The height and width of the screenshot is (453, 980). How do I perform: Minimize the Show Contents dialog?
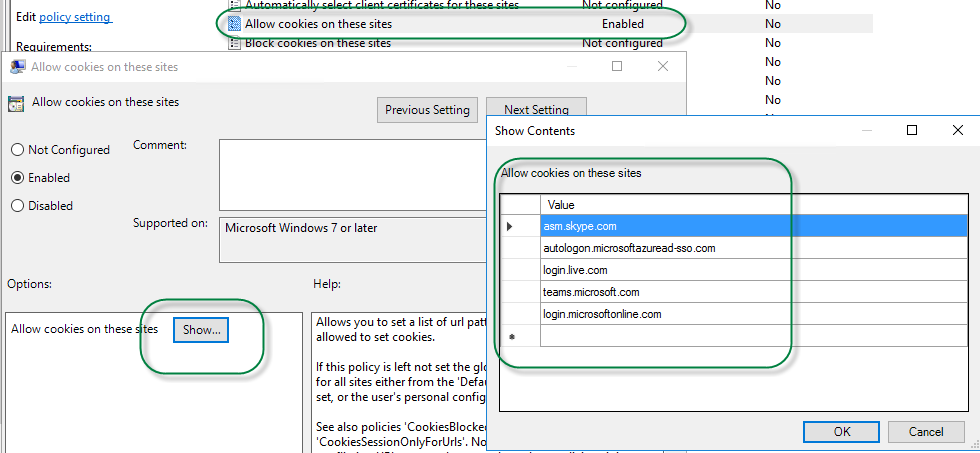click(866, 130)
